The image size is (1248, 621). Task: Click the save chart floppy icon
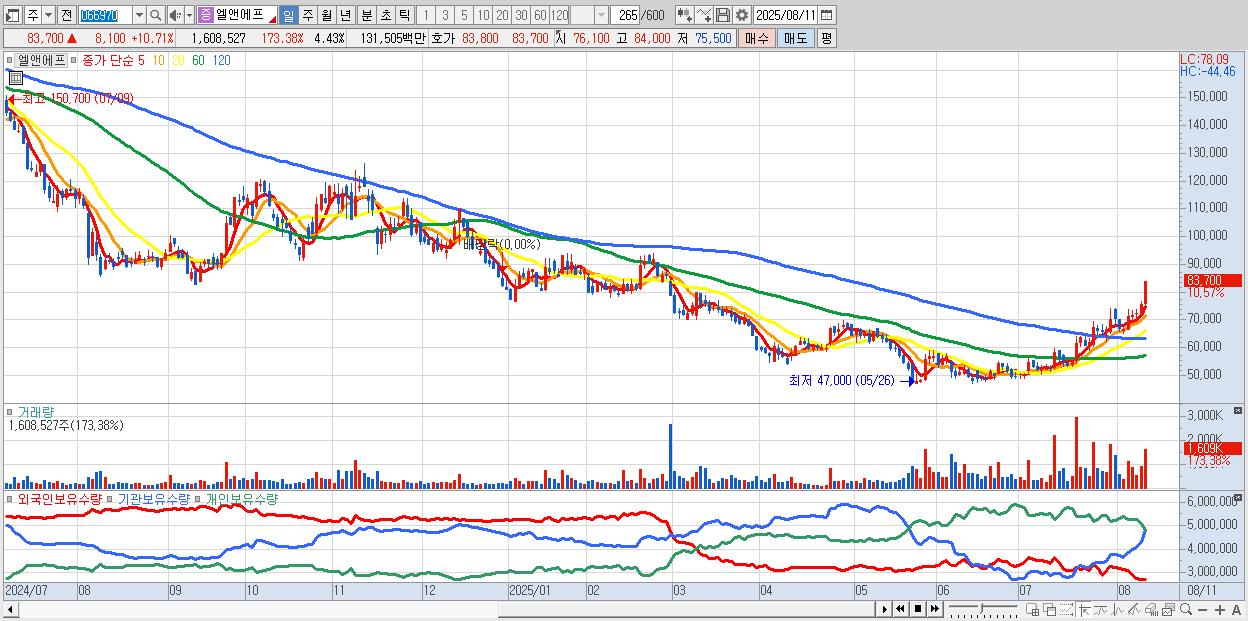(723, 15)
